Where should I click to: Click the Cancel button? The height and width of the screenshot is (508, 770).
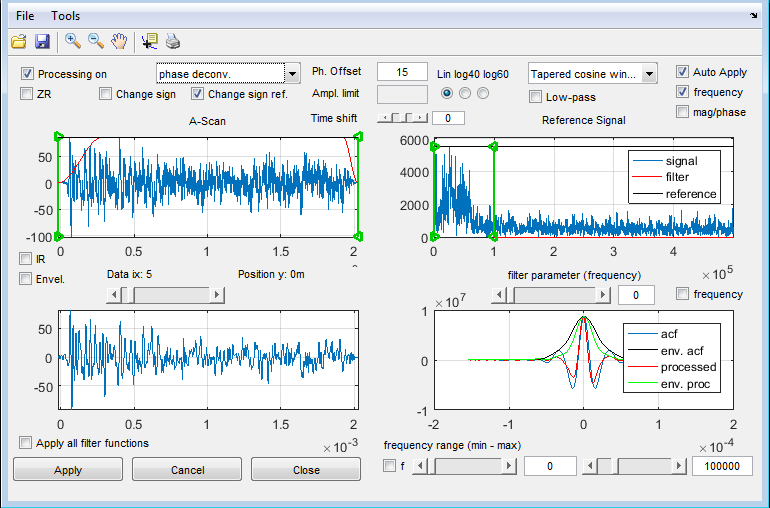pos(187,470)
